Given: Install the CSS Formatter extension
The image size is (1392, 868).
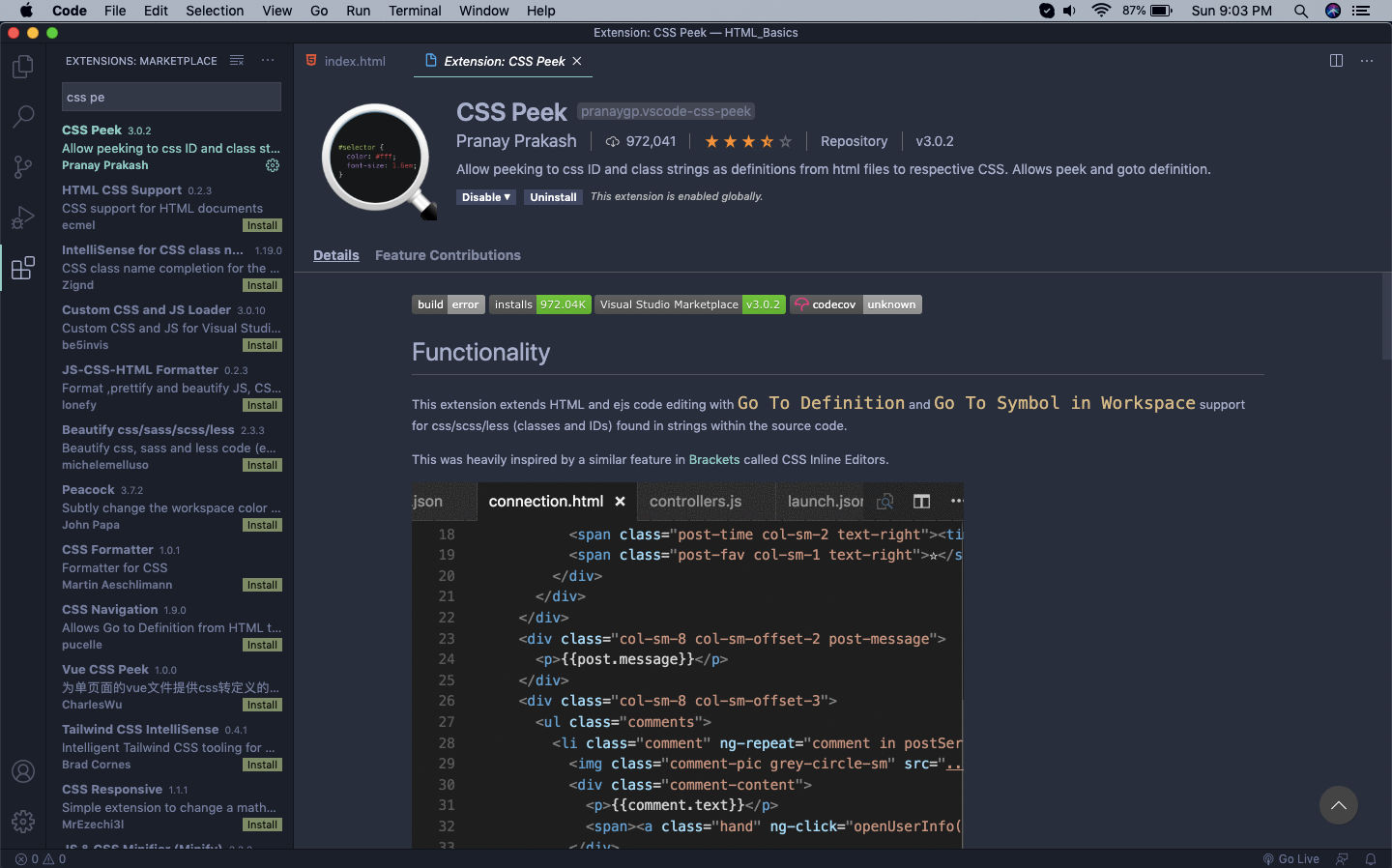Looking at the screenshot, I should pos(262,585).
